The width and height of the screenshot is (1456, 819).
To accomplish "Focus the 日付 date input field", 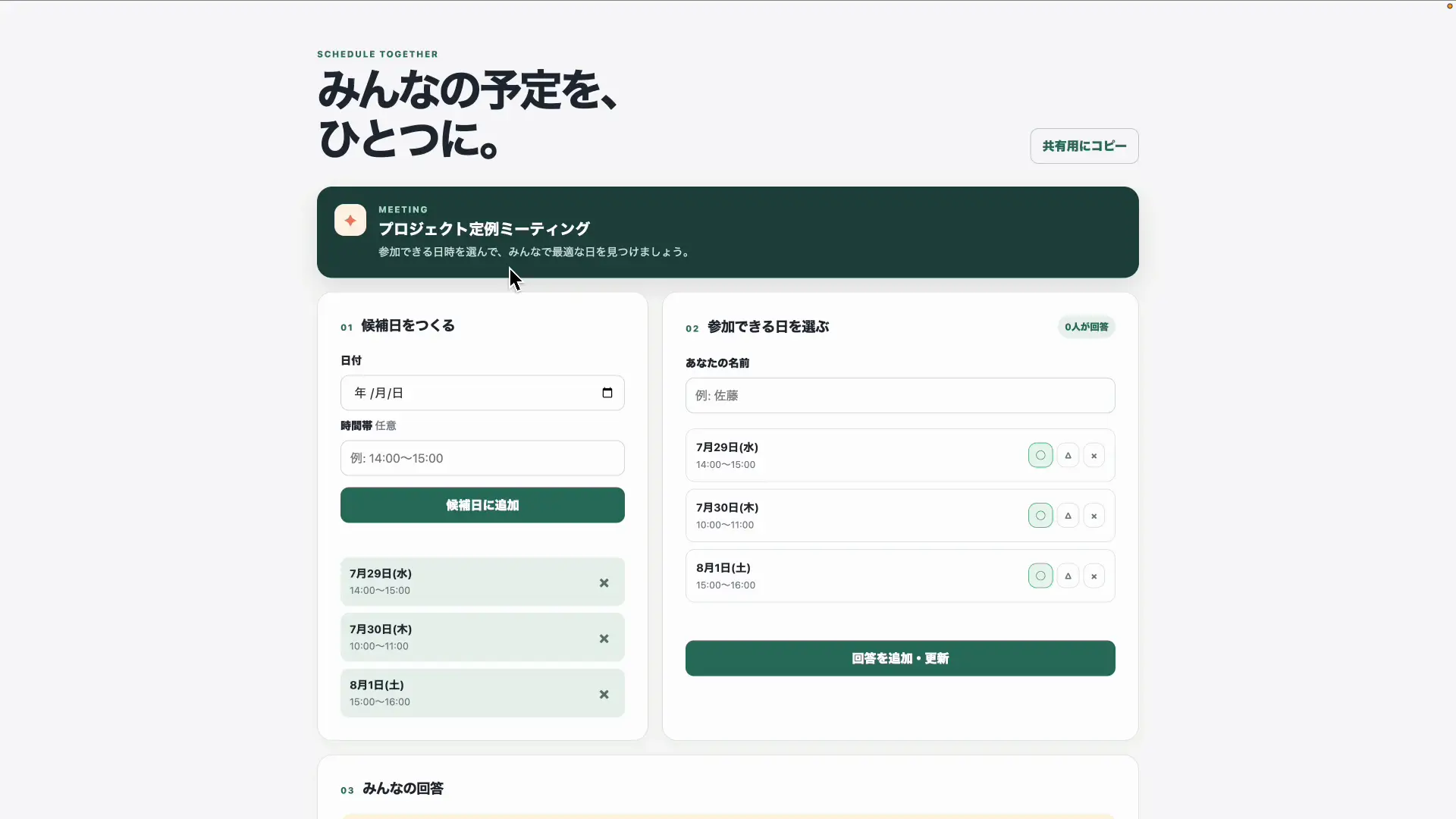I will [x=482, y=393].
